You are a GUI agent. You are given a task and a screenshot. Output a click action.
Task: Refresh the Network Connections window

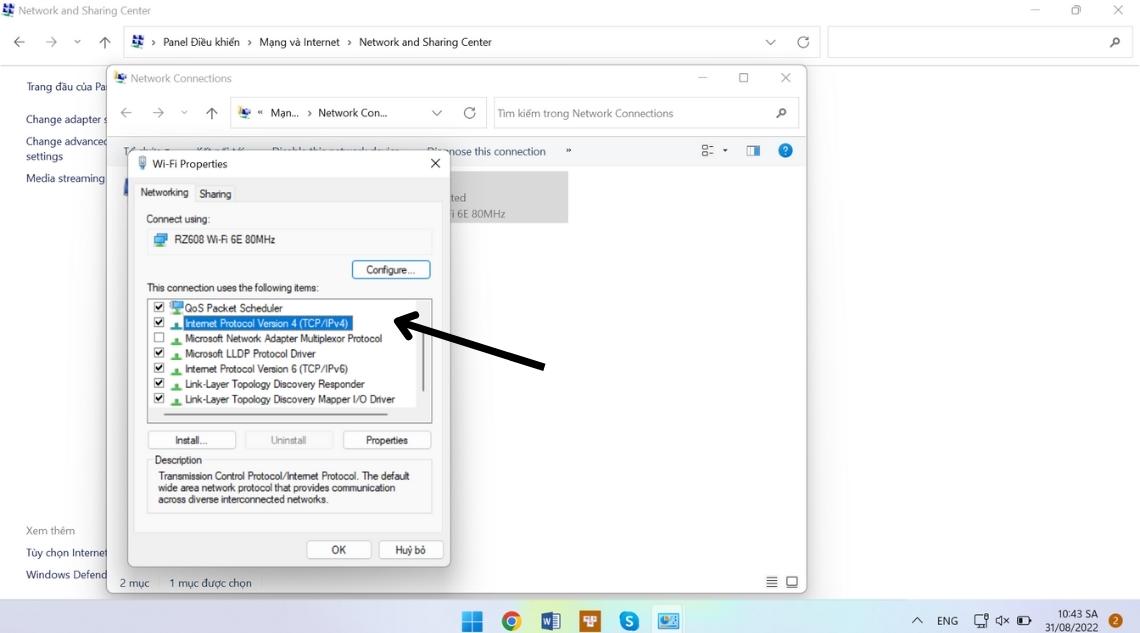470,113
